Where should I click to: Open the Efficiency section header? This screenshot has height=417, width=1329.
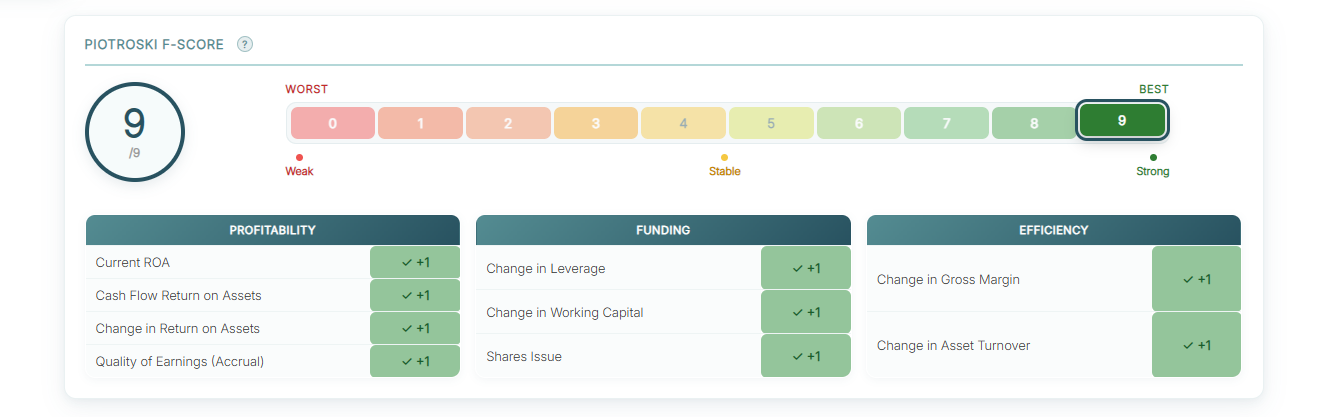1054,230
